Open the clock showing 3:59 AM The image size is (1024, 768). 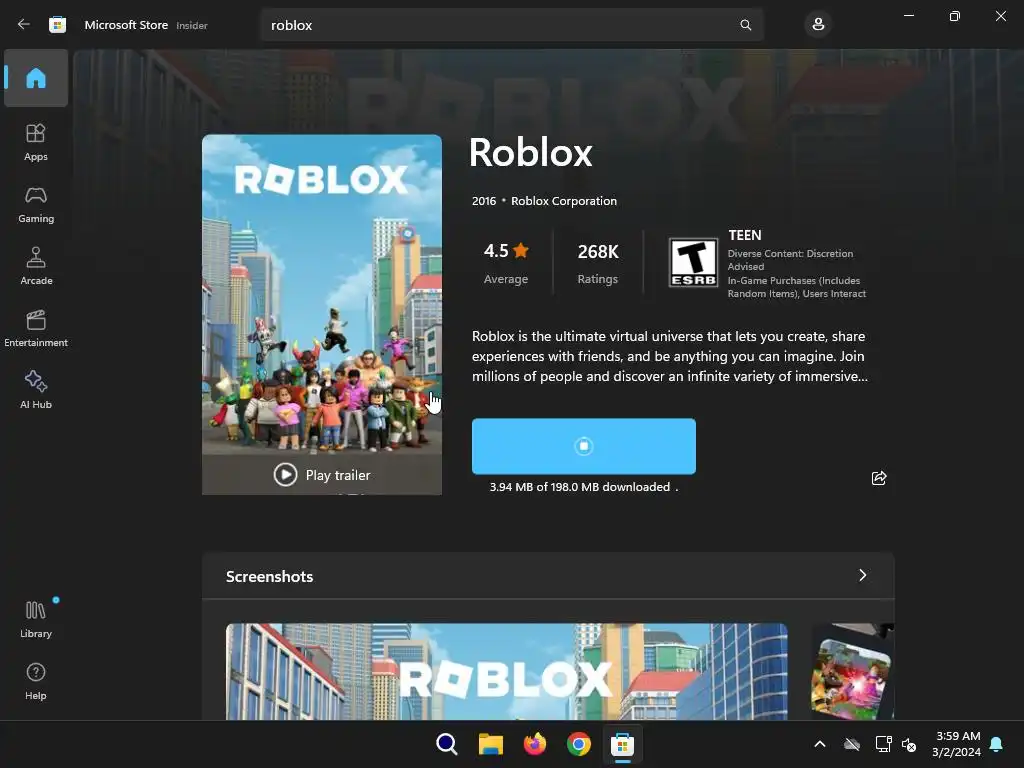[x=957, y=744]
